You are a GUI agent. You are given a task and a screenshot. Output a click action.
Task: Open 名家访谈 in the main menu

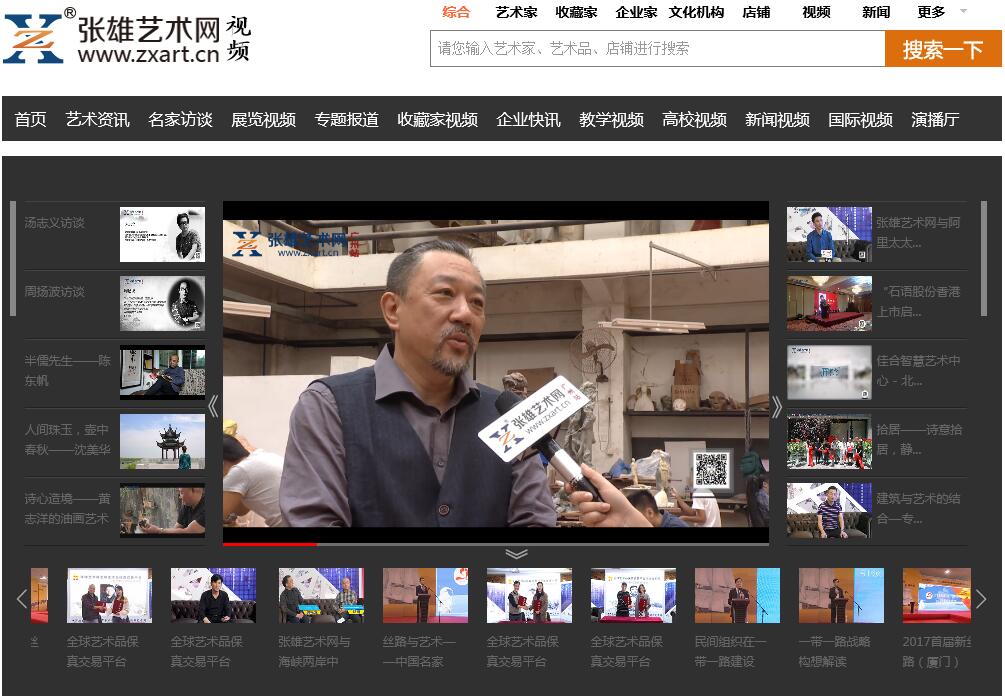coord(180,119)
